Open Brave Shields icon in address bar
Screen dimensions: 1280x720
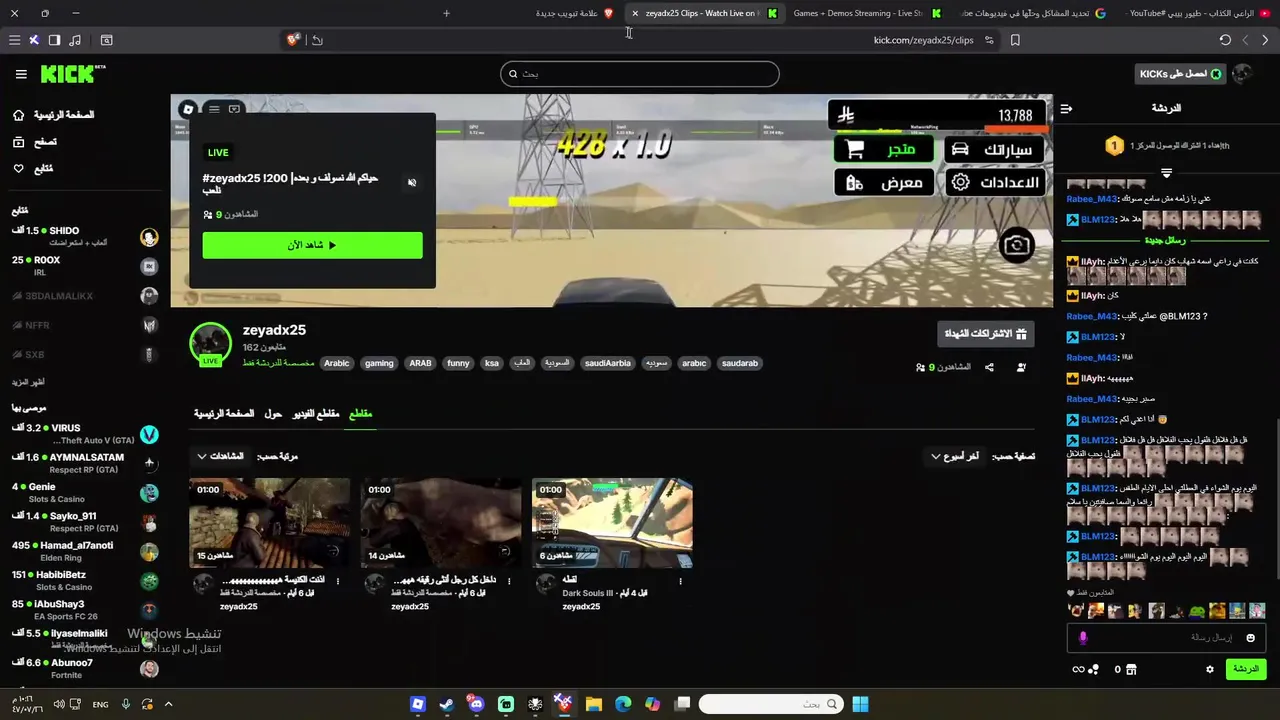(x=292, y=40)
